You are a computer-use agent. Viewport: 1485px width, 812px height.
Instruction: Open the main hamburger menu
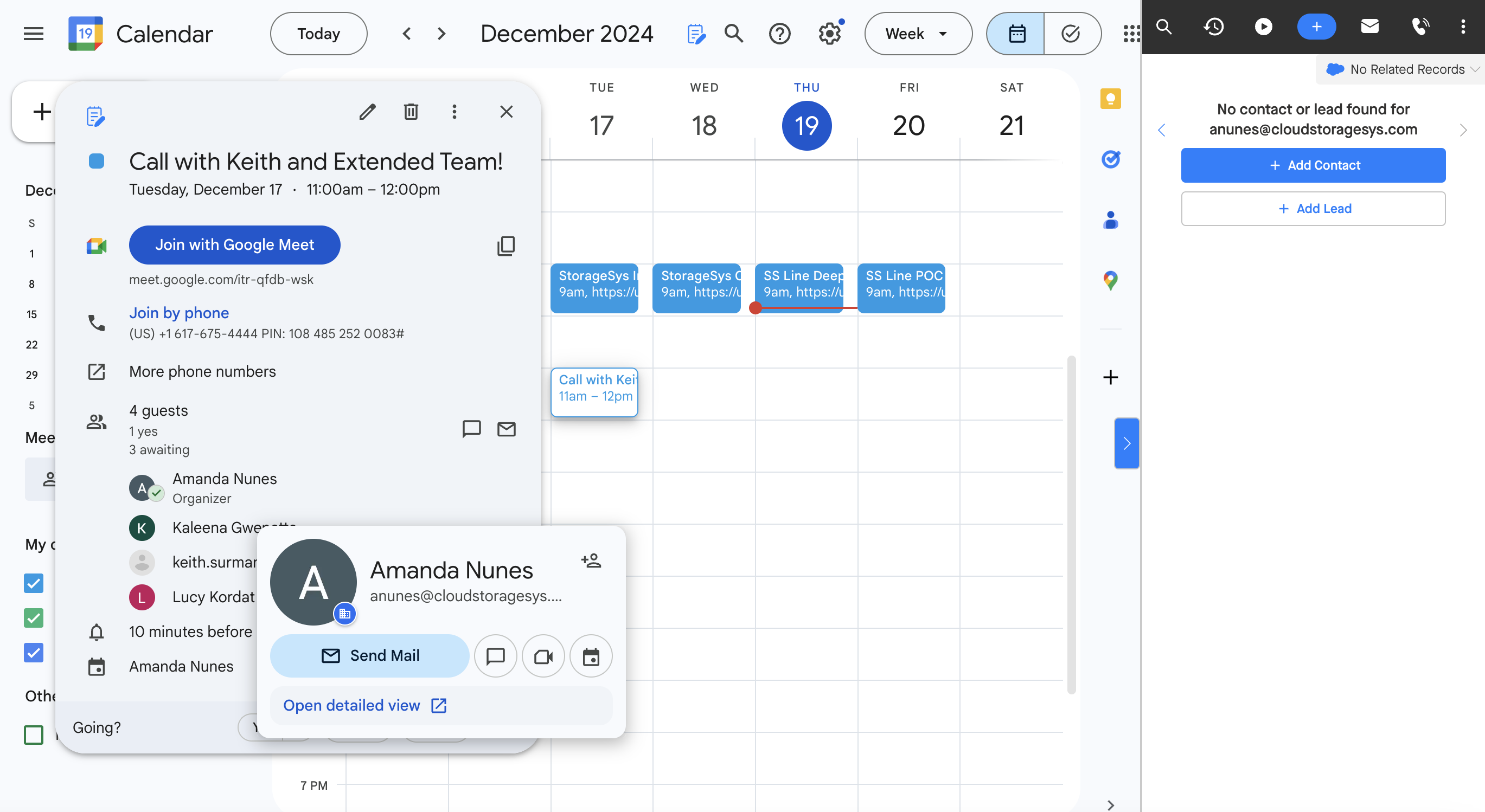(34, 34)
